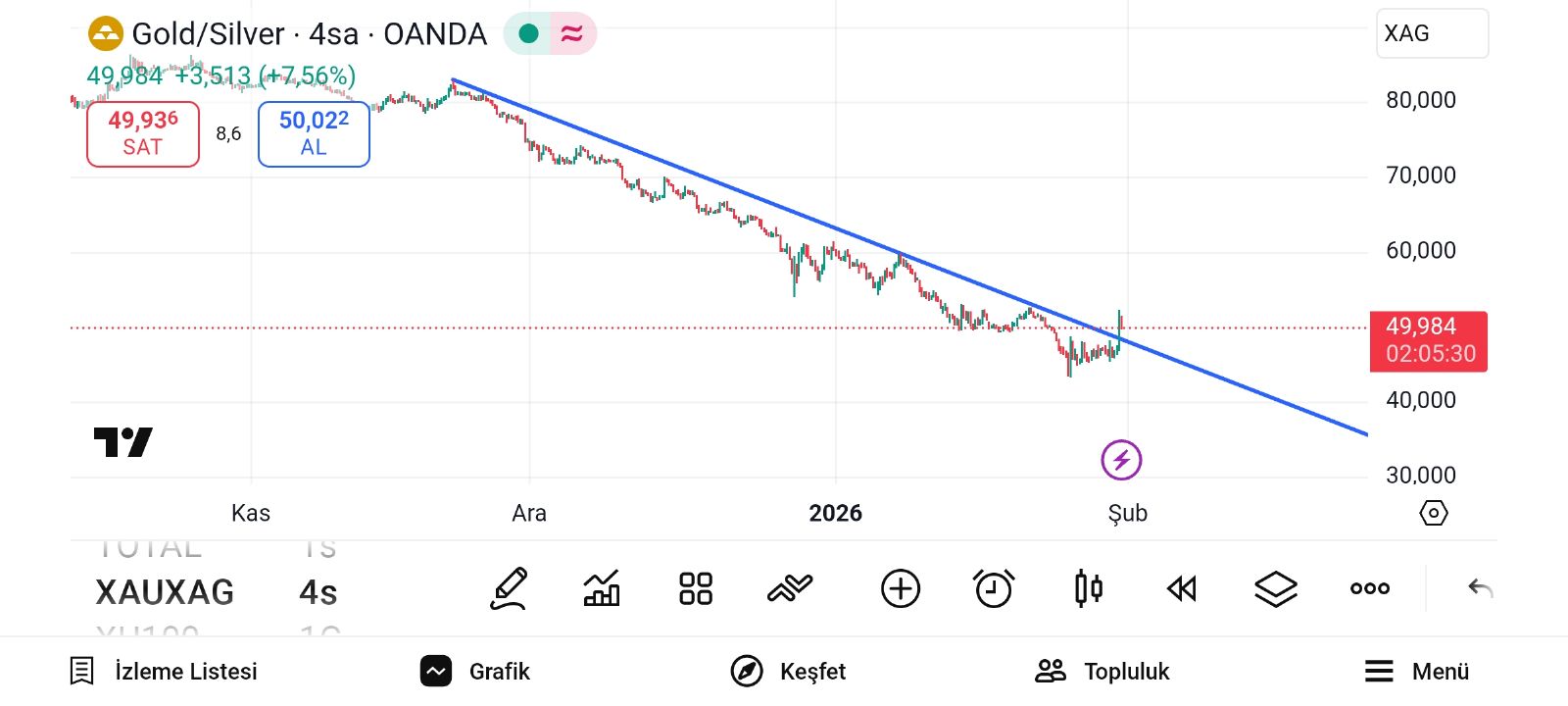Switch to the Keşfet tab
The width and height of the screenshot is (1568, 706).
[789, 672]
